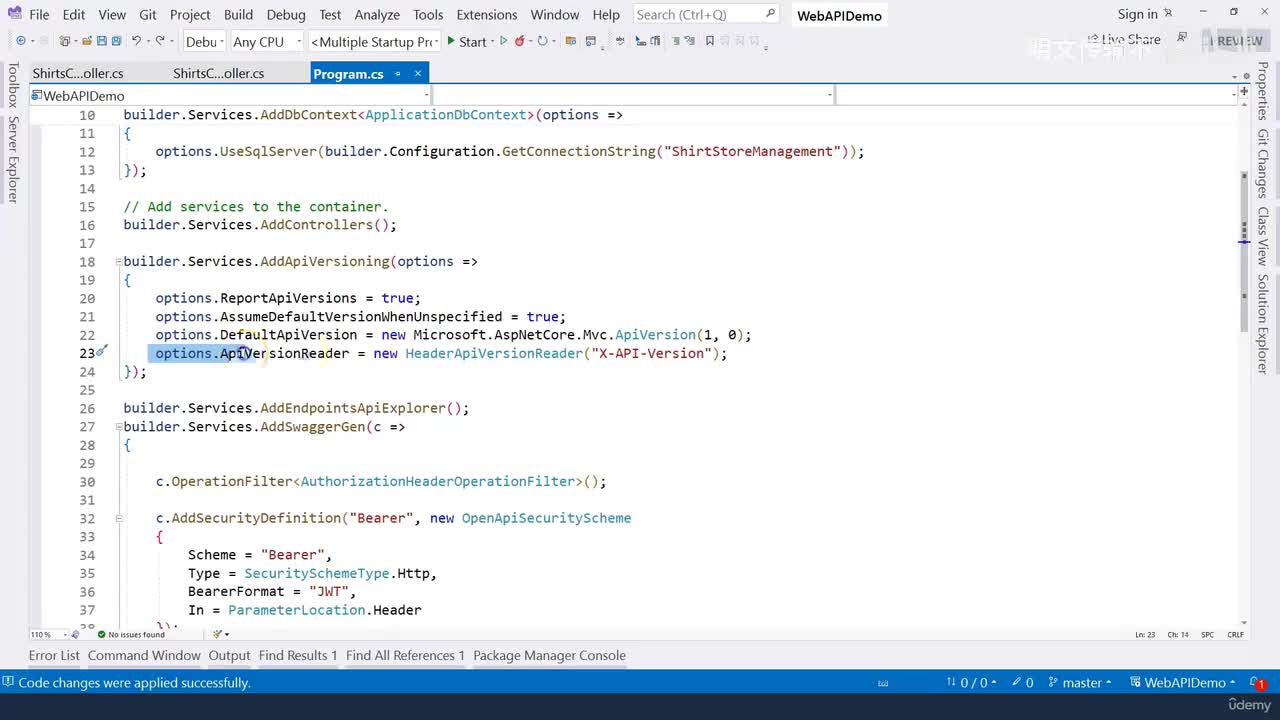Open the WebAPIDemo repository dropdown in status bar
The image size is (1280, 720).
point(1183,682)
